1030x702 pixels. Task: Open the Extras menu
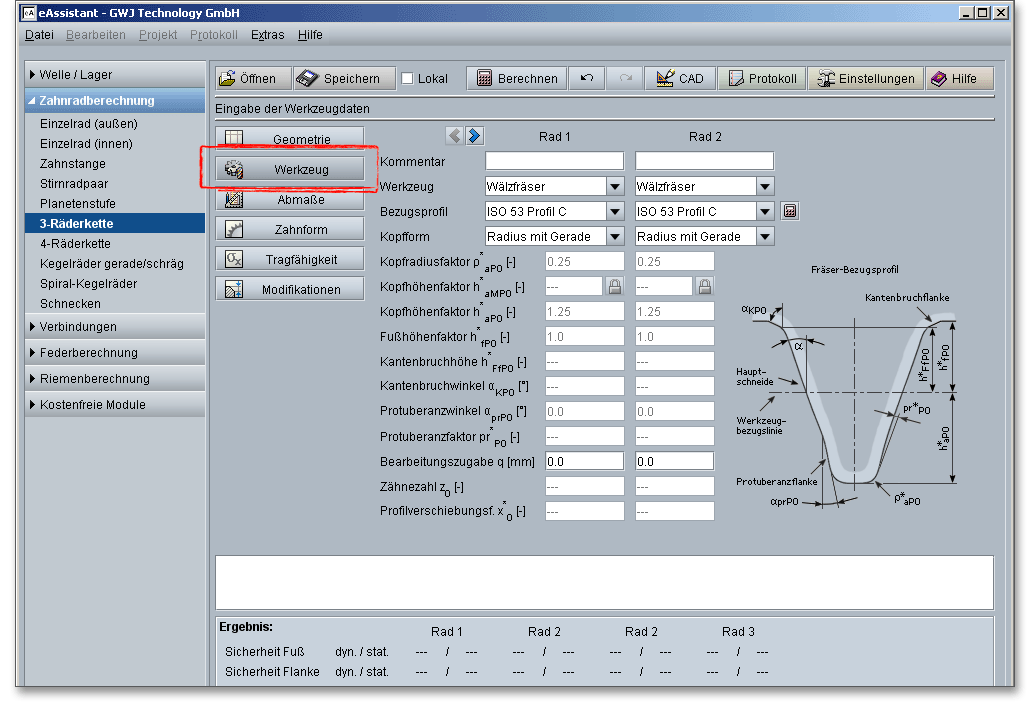(x=267, y=35)
